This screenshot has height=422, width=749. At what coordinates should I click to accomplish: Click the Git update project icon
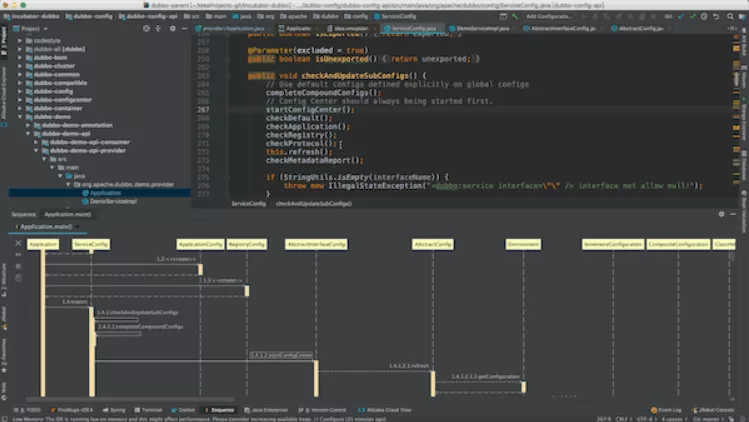(x=681, y=16)
